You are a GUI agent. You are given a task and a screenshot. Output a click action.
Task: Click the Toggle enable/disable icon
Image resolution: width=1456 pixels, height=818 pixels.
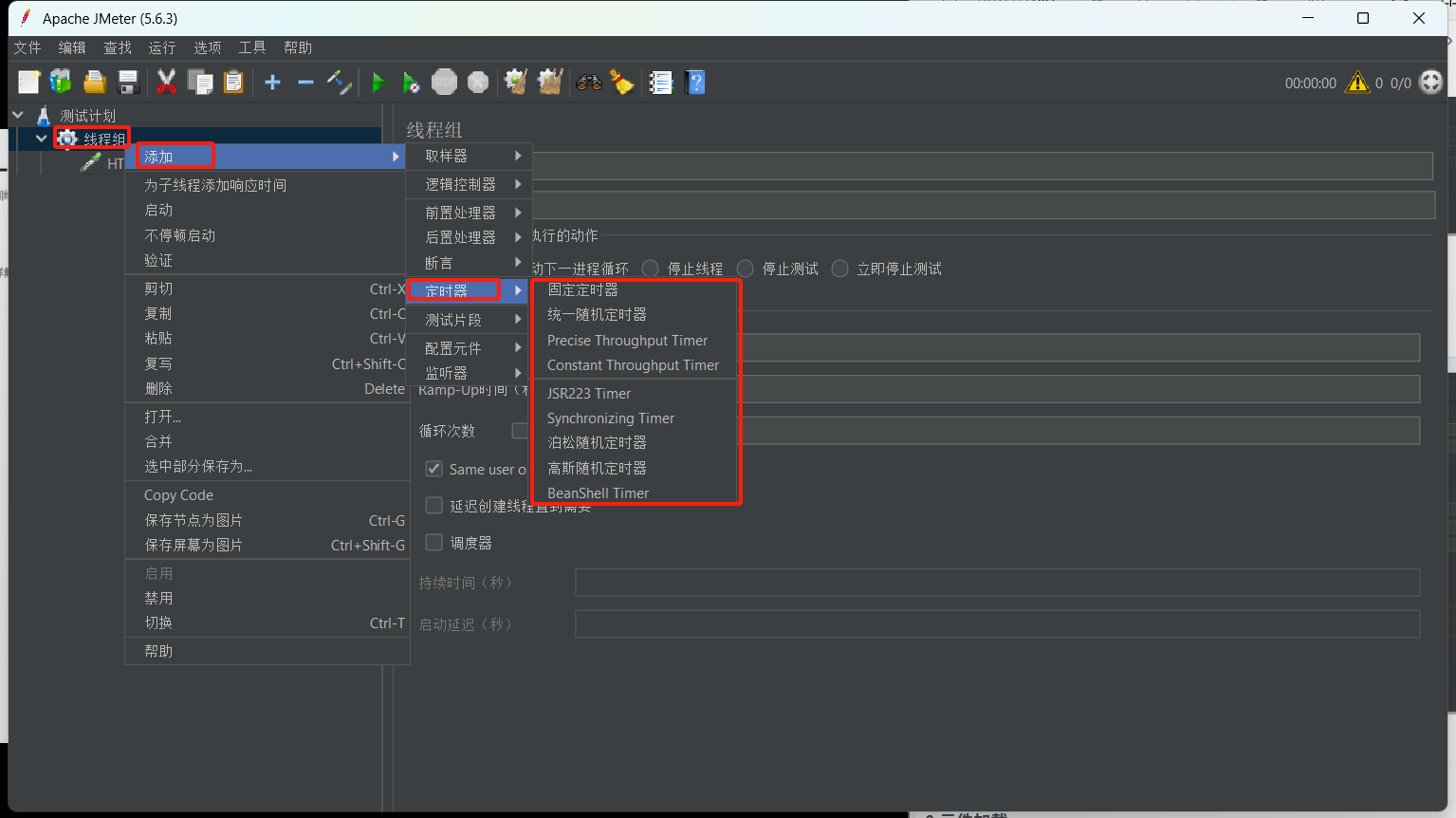pyautogui.click(x=339, y=83)
